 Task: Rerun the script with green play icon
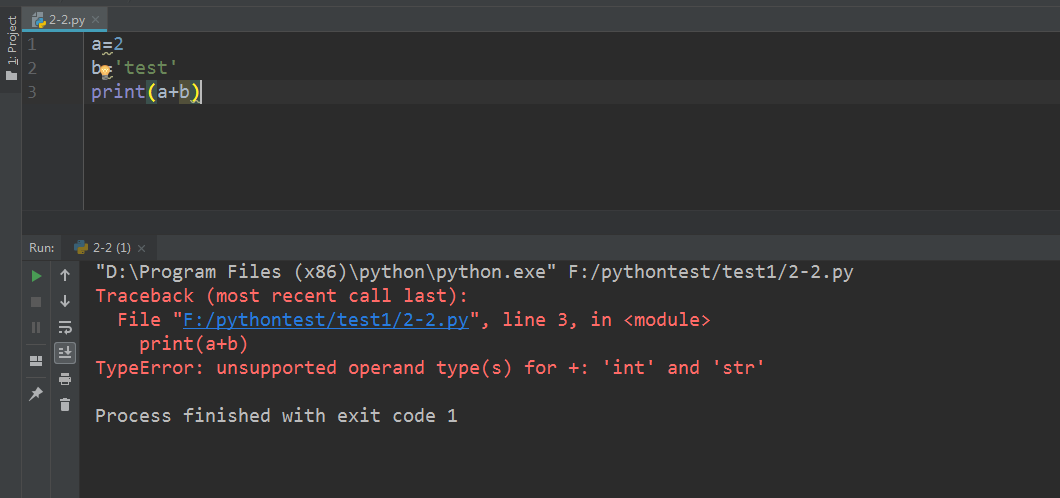[x=37, y=276]
